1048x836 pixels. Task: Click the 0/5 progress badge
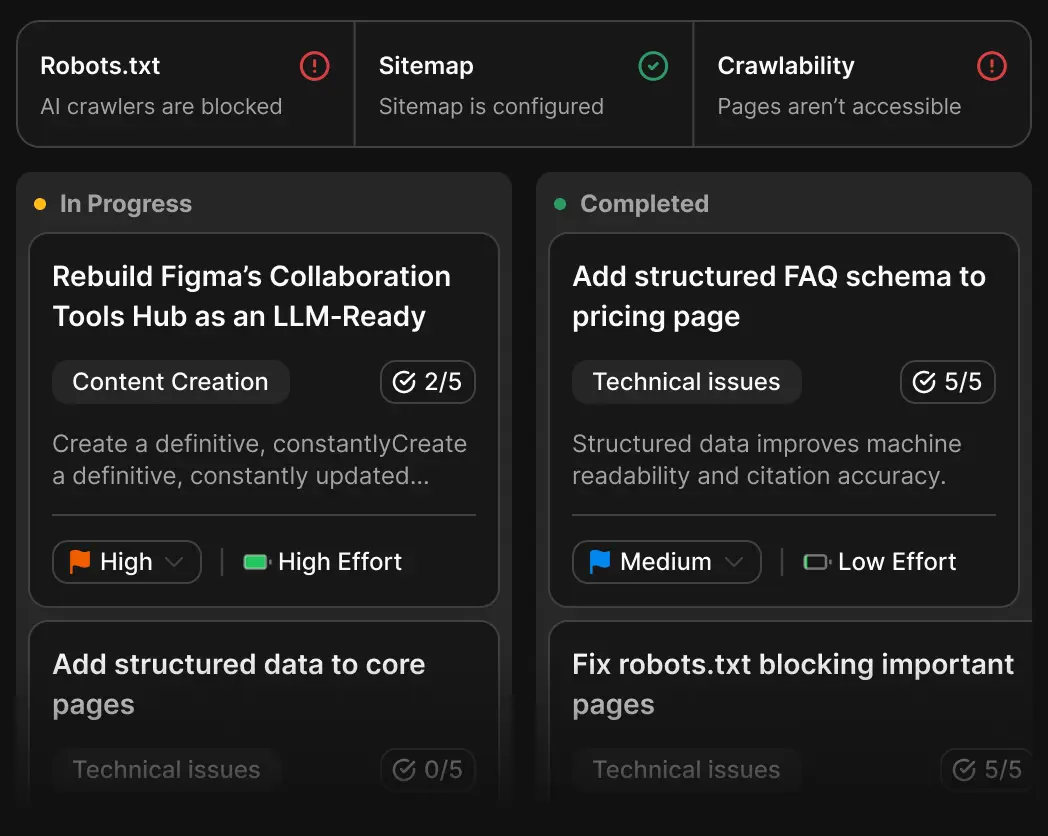click(428, 769)
